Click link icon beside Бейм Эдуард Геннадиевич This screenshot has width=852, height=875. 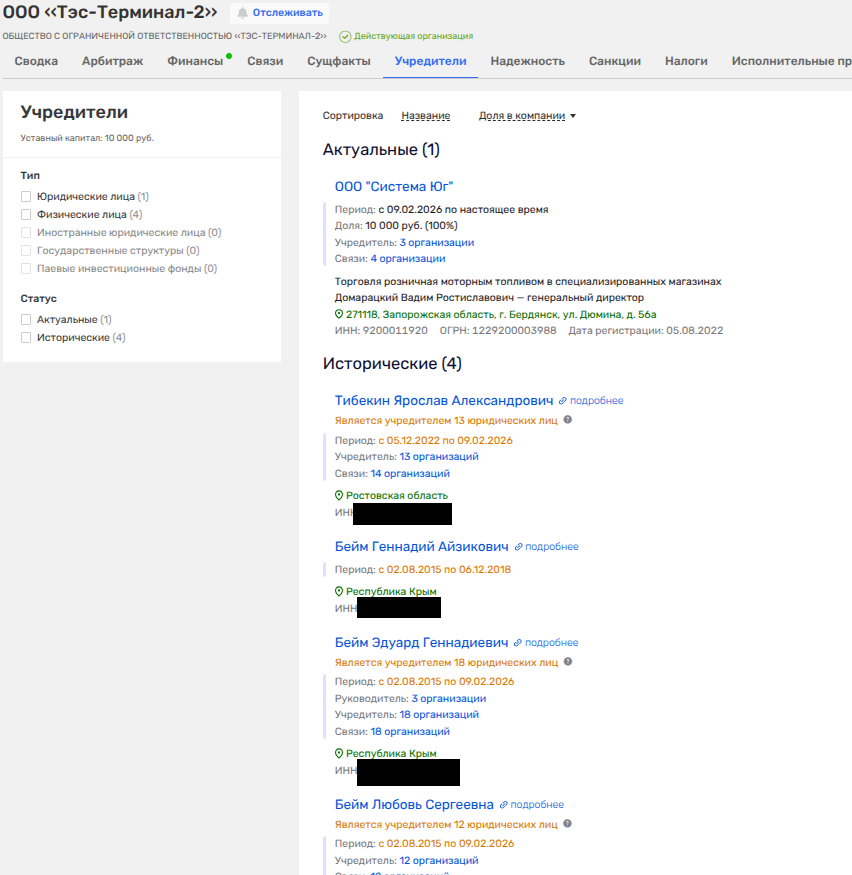pos(518,643)
